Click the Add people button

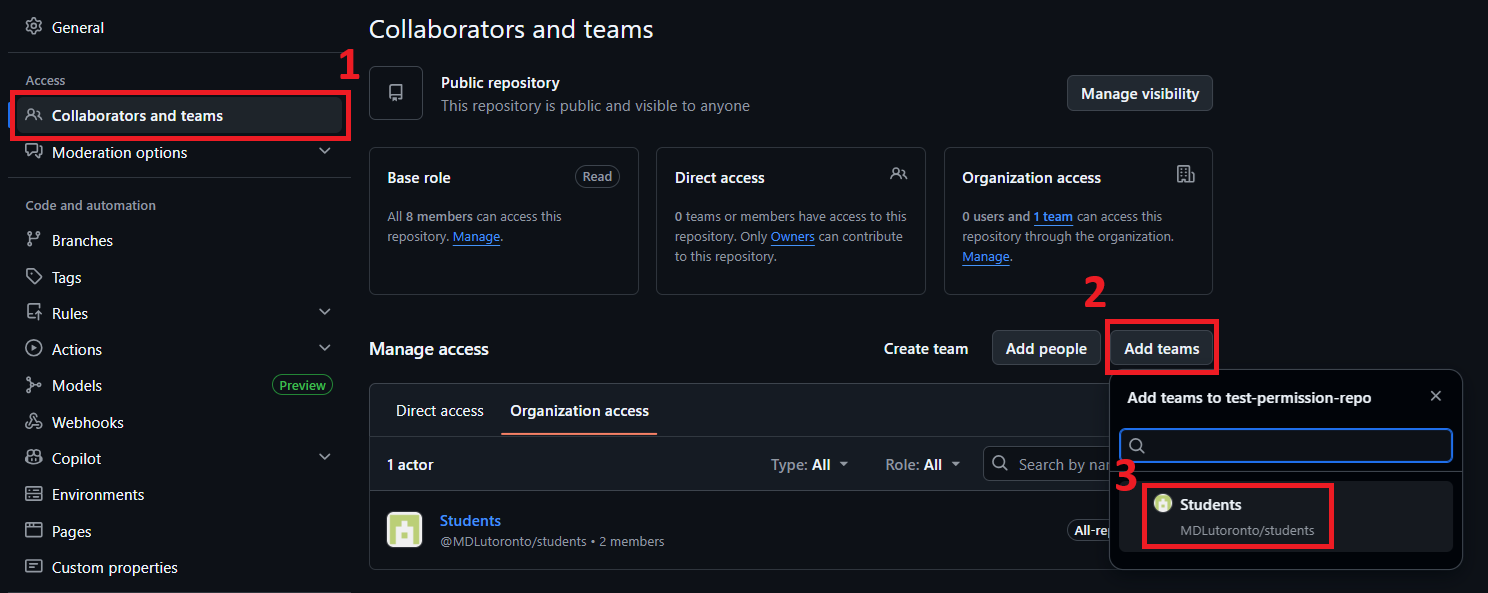(x=1046, y=348)
